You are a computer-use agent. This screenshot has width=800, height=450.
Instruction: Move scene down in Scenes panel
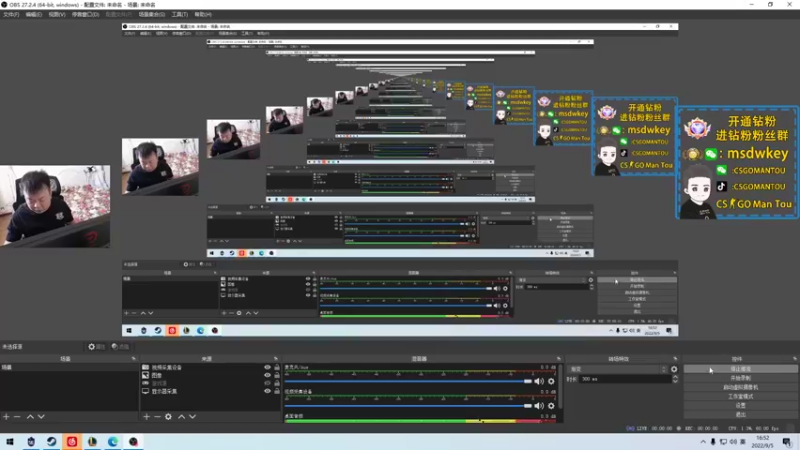click(x=41, y=417)
